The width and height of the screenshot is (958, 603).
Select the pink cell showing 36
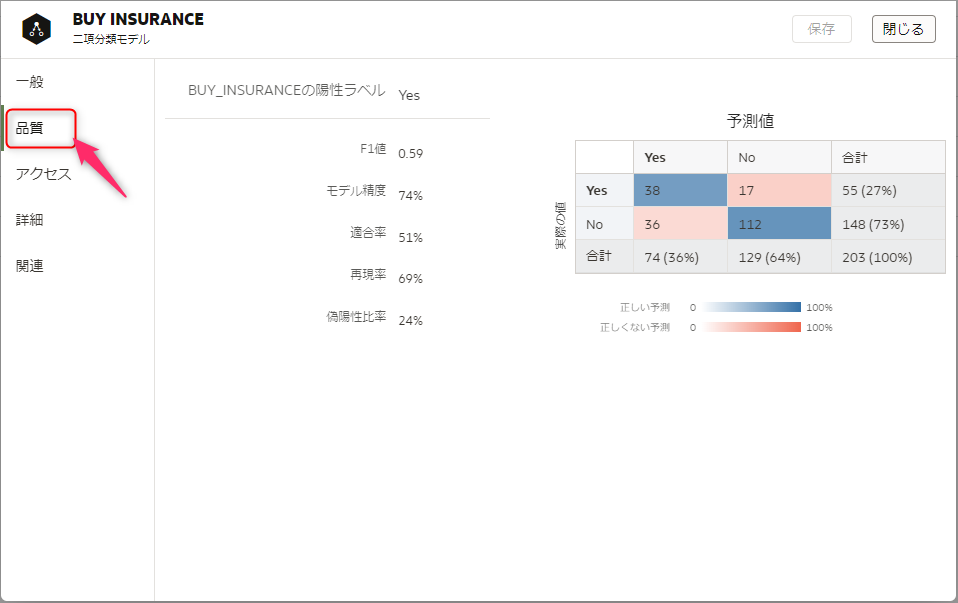(680, 224)
